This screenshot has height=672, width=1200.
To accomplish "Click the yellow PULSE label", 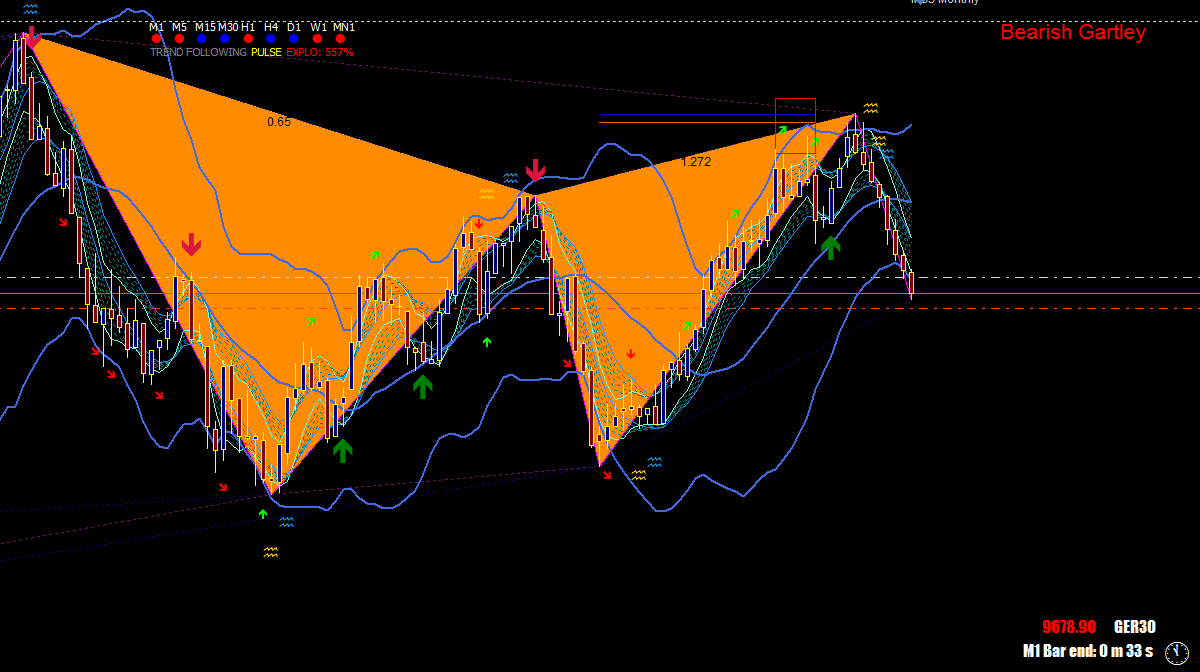I will point(266,52).
